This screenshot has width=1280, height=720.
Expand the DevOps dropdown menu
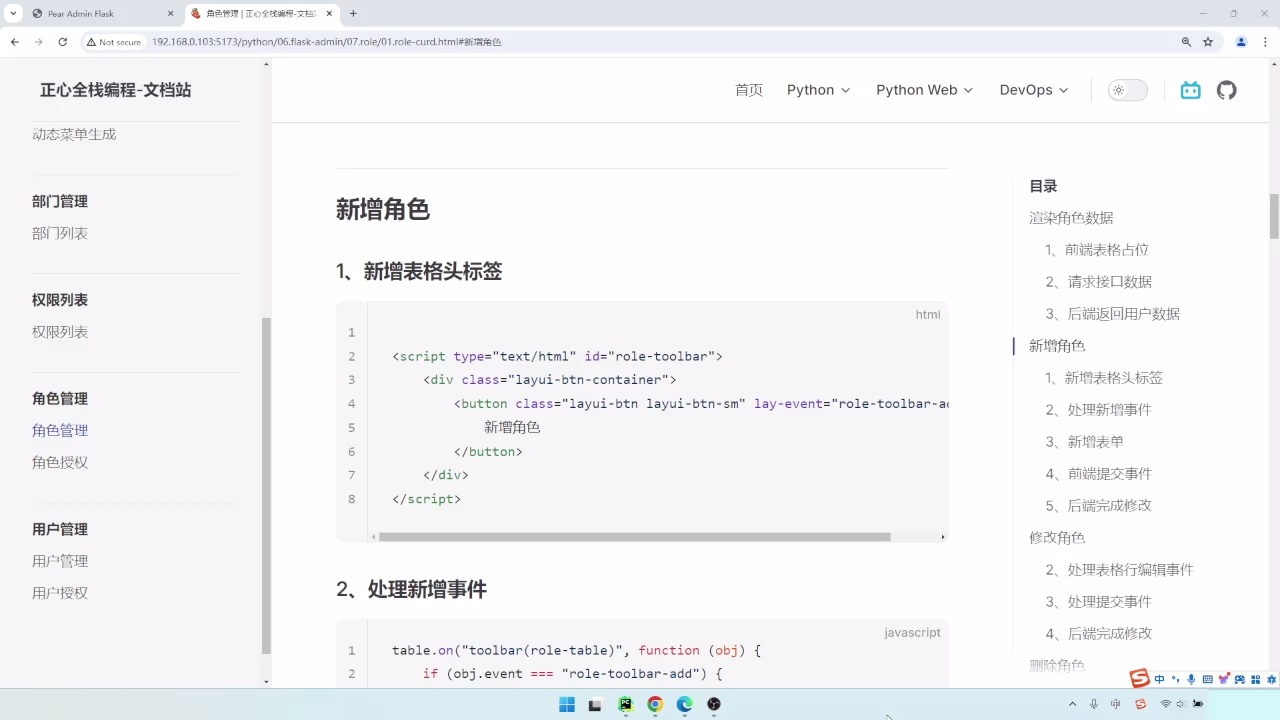pos(1033,90)
